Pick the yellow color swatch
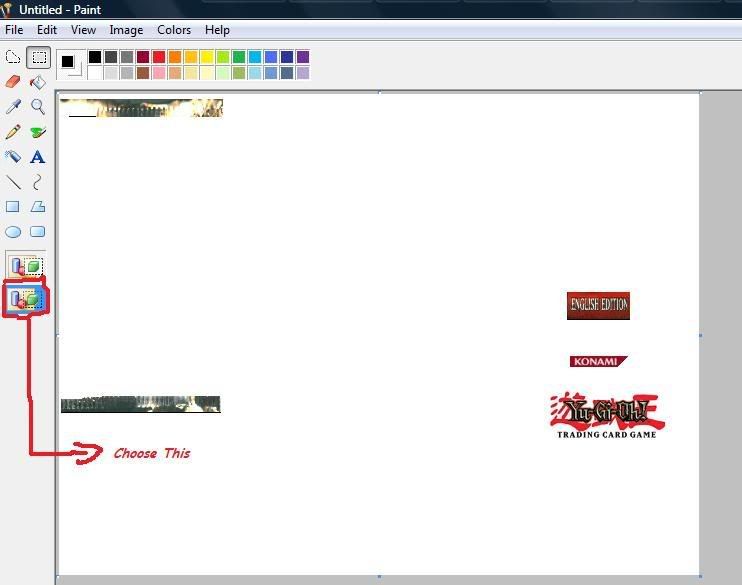Image resolution: width=742 pixels, height=585 pixels. click(x=207, y=57)
